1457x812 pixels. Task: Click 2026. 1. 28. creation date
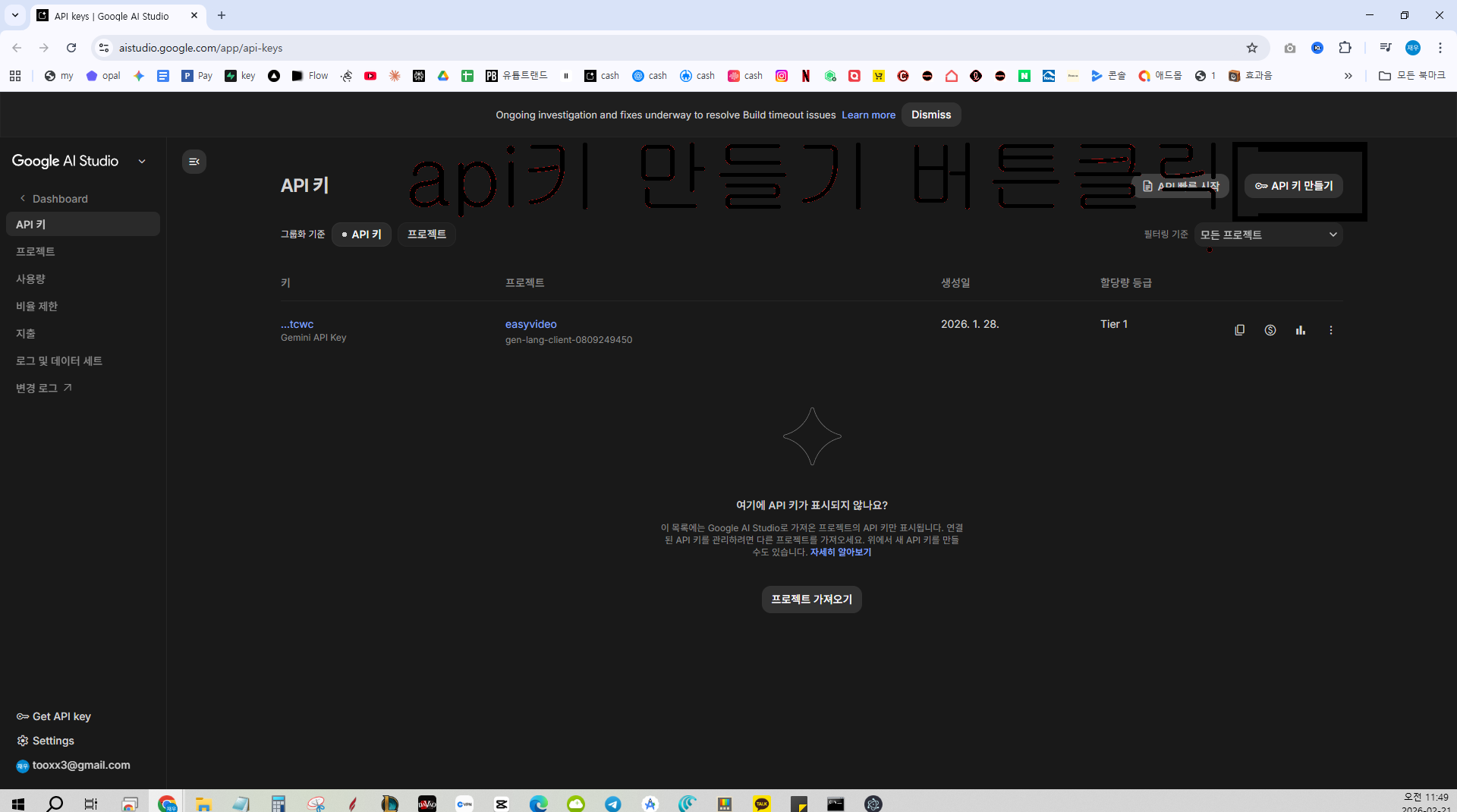[x=969, y=324]
